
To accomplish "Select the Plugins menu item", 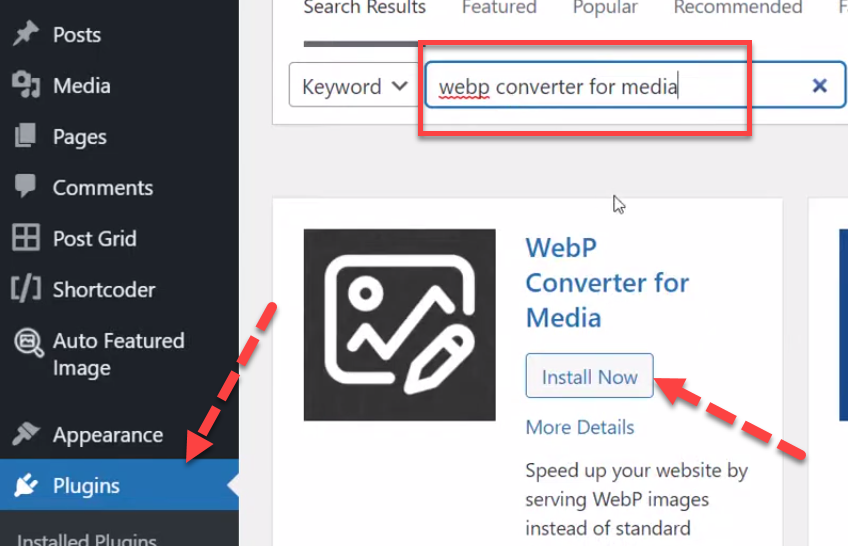I will coord(119,485).
